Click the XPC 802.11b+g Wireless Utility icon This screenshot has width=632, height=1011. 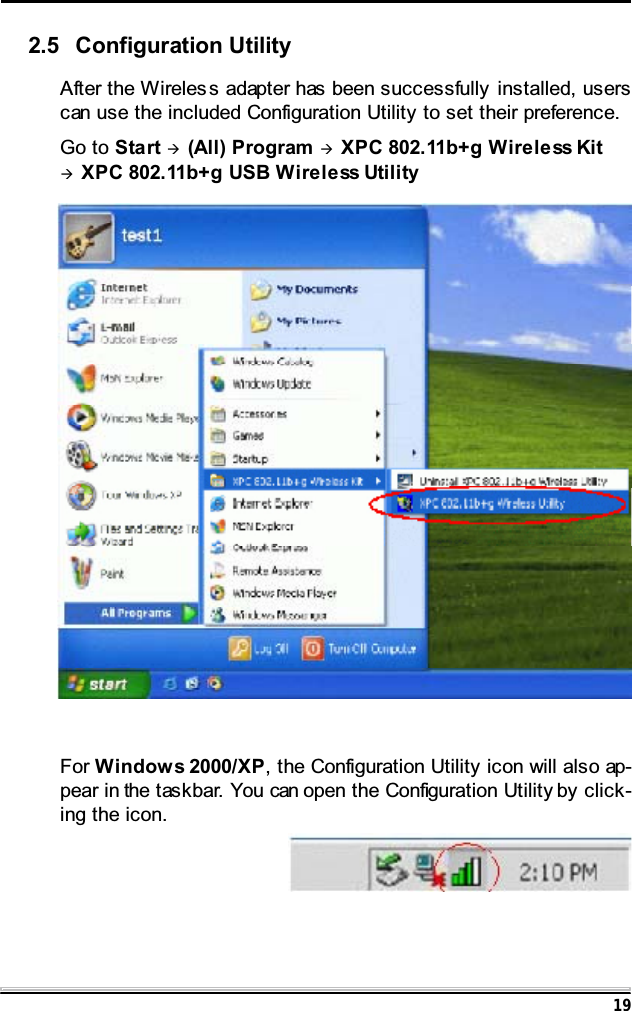point(405,504)
